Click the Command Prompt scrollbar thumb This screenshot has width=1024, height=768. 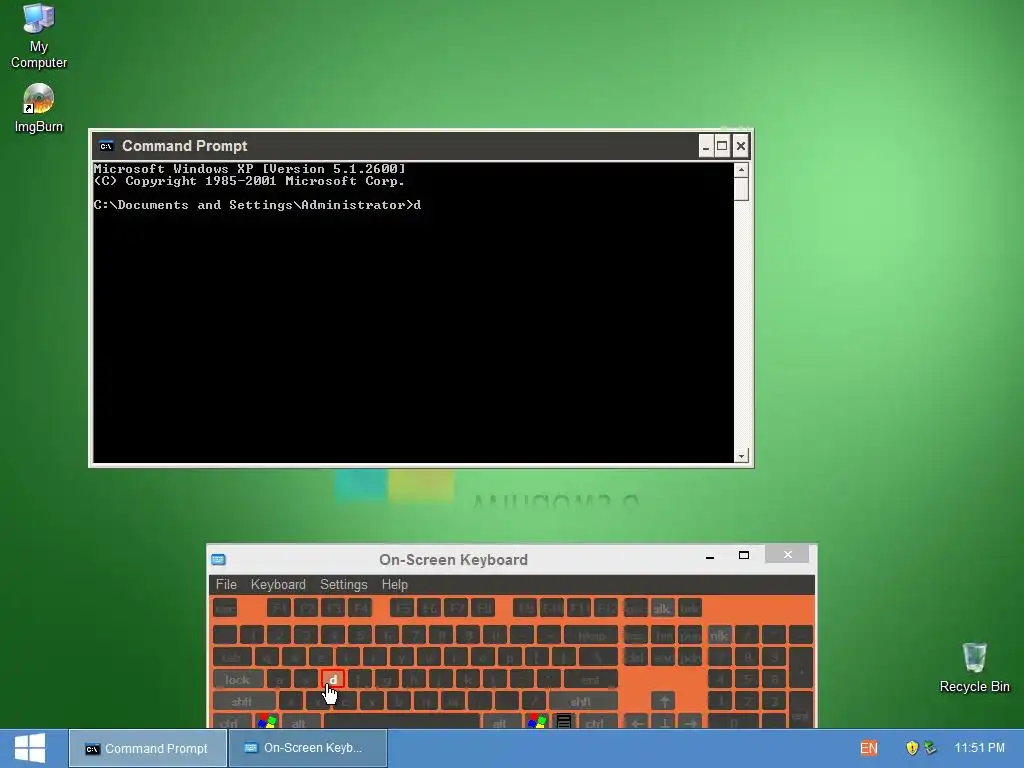point(741,189)
